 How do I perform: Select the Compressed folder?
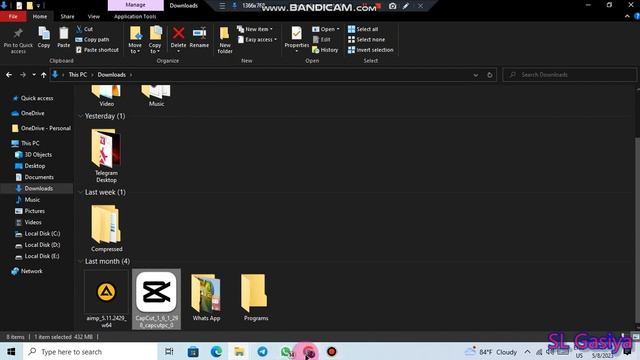click(107, 228)
